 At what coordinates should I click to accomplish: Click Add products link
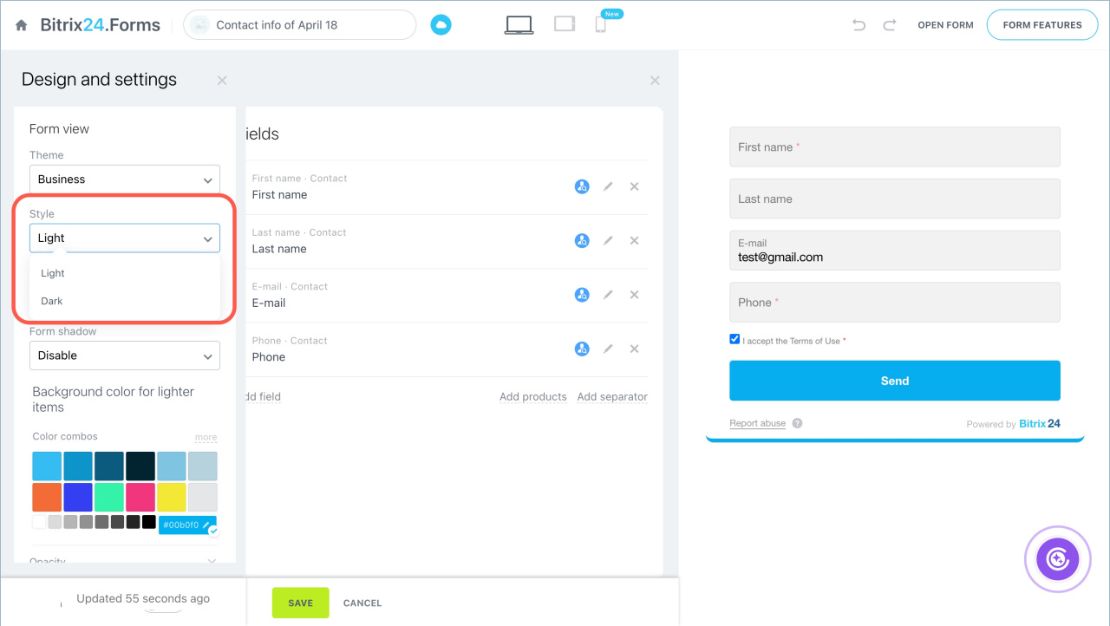pyautogui.click(x=533, y=397)
